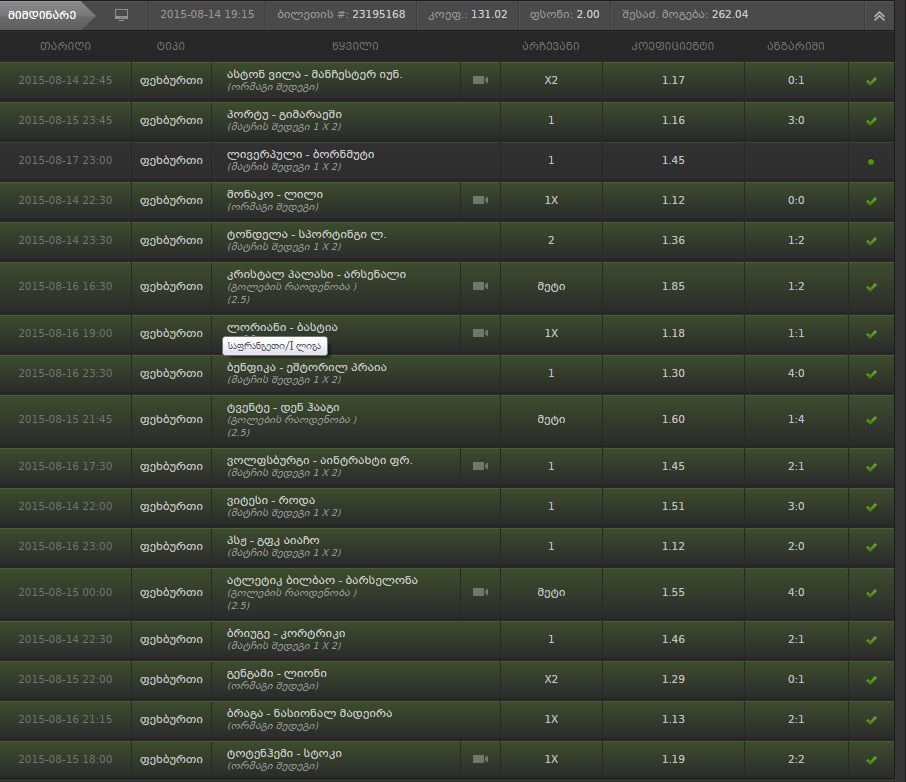This screenshot has height=782, width=906.
Task: Select match ასტონ ვილა - მანჩესტერ იუნ.
Action: [314, 75]
